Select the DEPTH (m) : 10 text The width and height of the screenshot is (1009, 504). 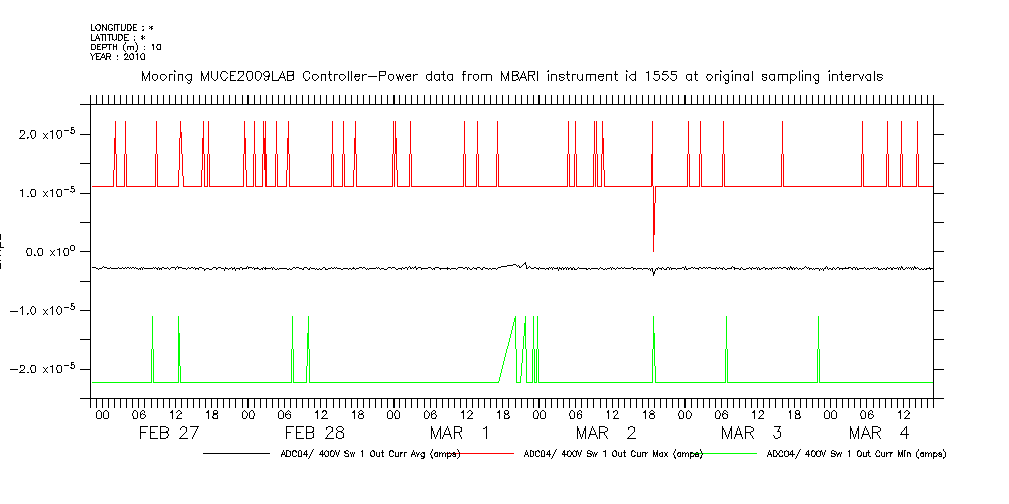pos(126,47)
